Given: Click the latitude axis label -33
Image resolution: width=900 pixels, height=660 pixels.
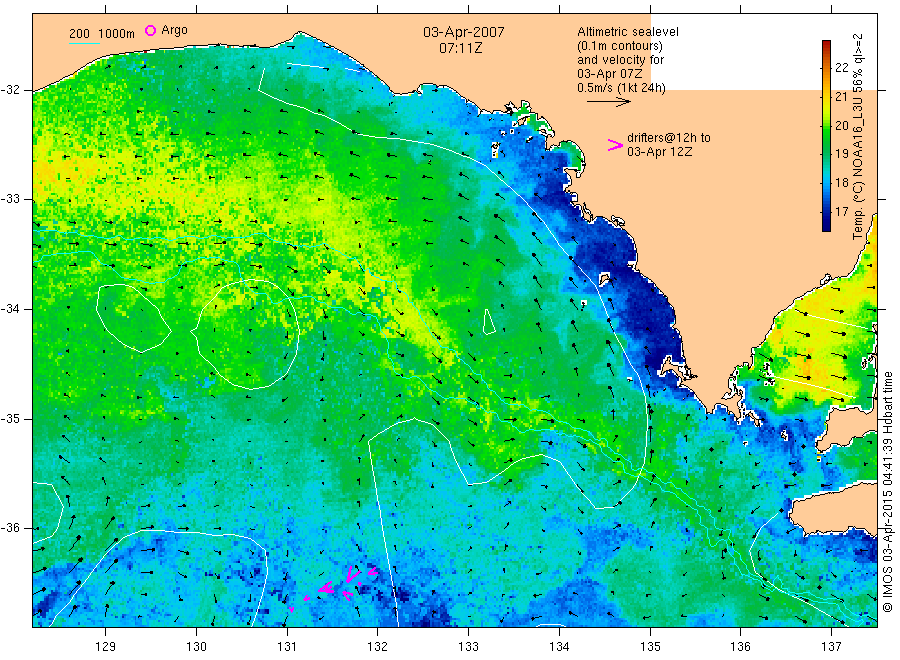Looking at the screenshot, I should [10, 199].
